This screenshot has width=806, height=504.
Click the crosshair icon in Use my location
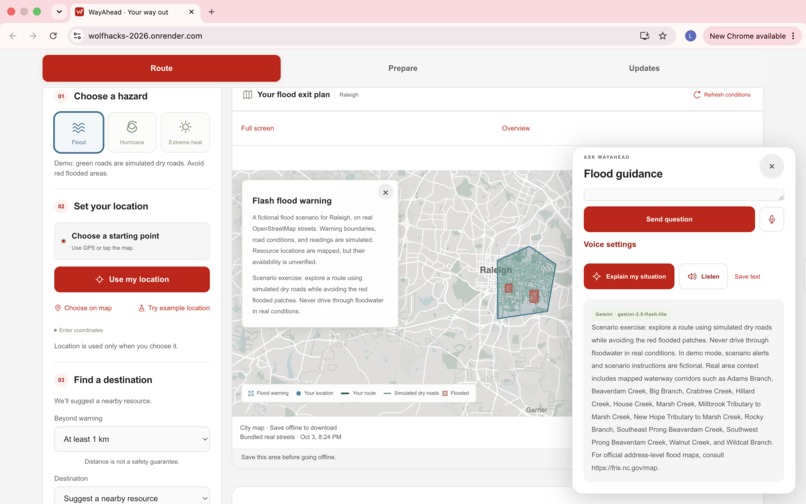coord(100,279)
